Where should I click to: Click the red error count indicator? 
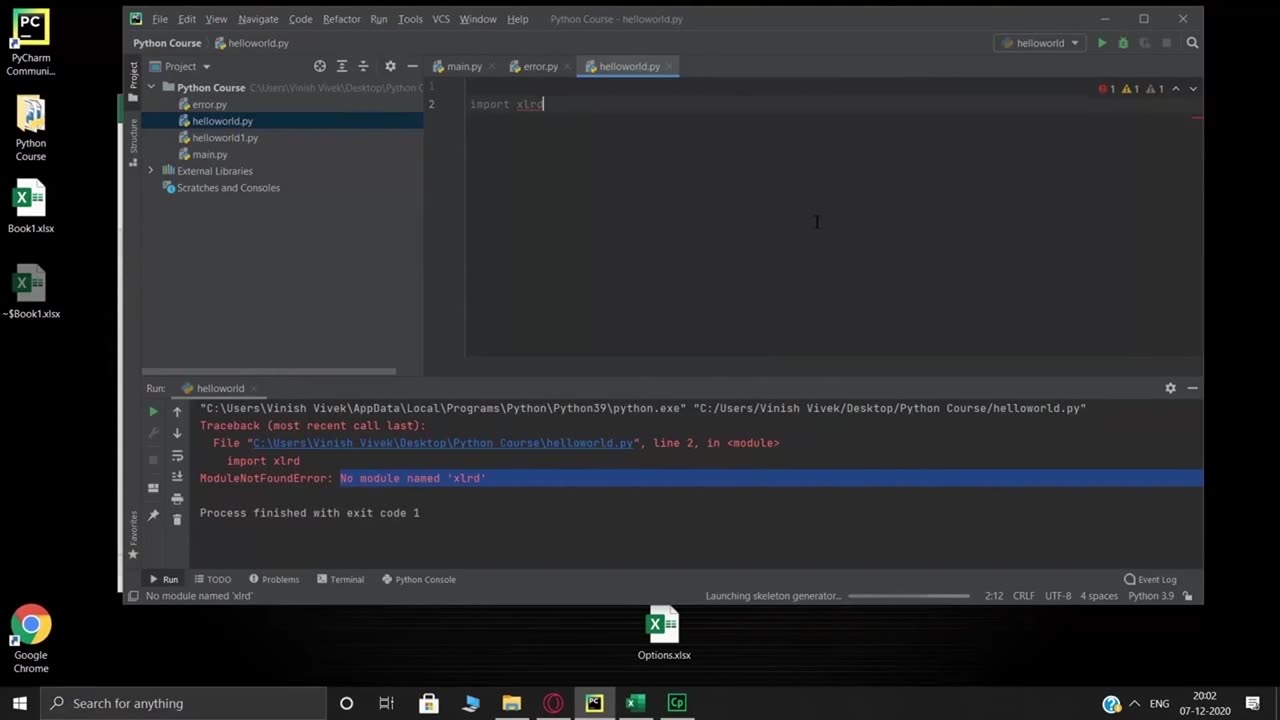point(1107,89)
